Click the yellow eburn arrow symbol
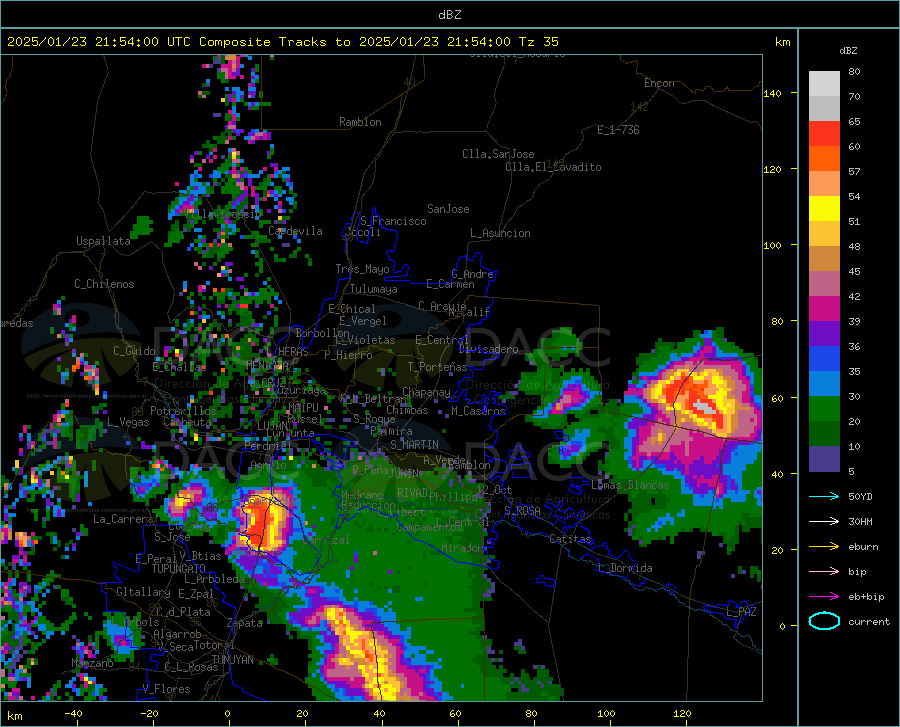 tap(824, 546)
